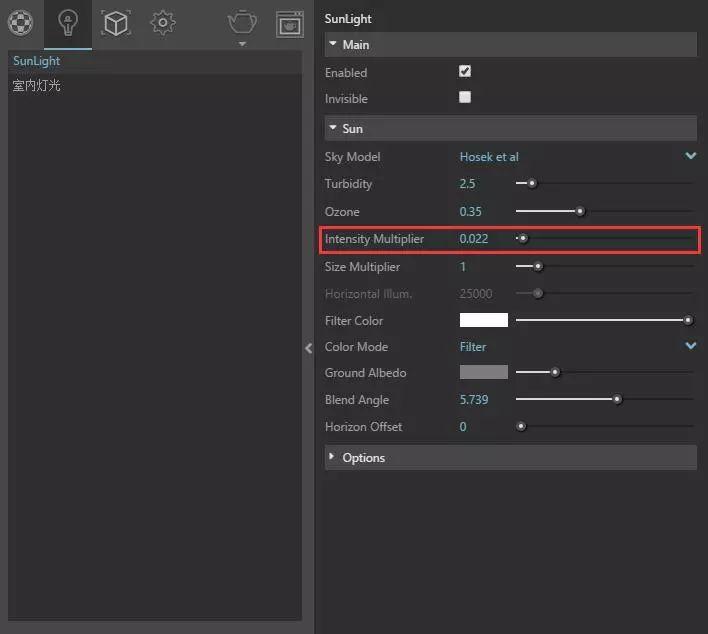Click the Horizon Offset slider handle
The image size is (708, 634).
tap(521, 426)
